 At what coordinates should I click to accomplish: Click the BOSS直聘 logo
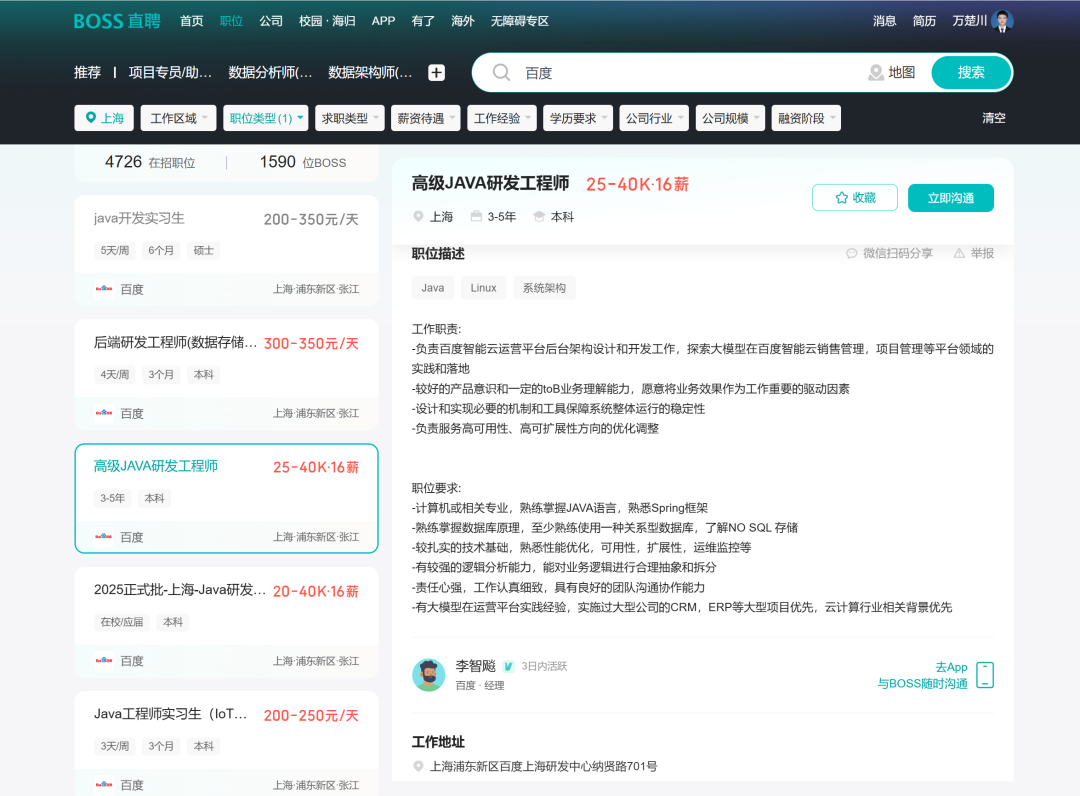click(x=117, y=21)
